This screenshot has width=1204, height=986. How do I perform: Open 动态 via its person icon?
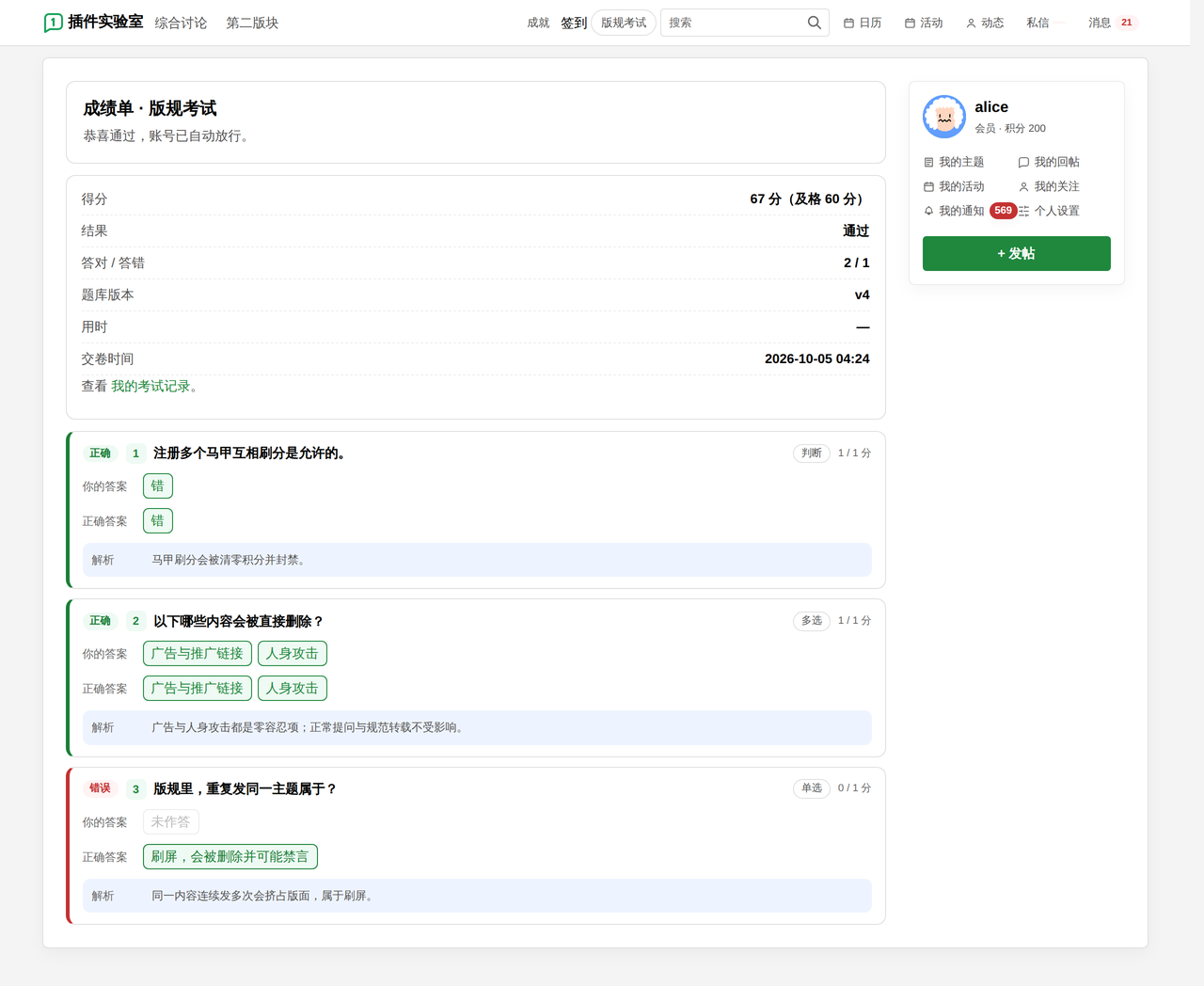pos(971,24)
